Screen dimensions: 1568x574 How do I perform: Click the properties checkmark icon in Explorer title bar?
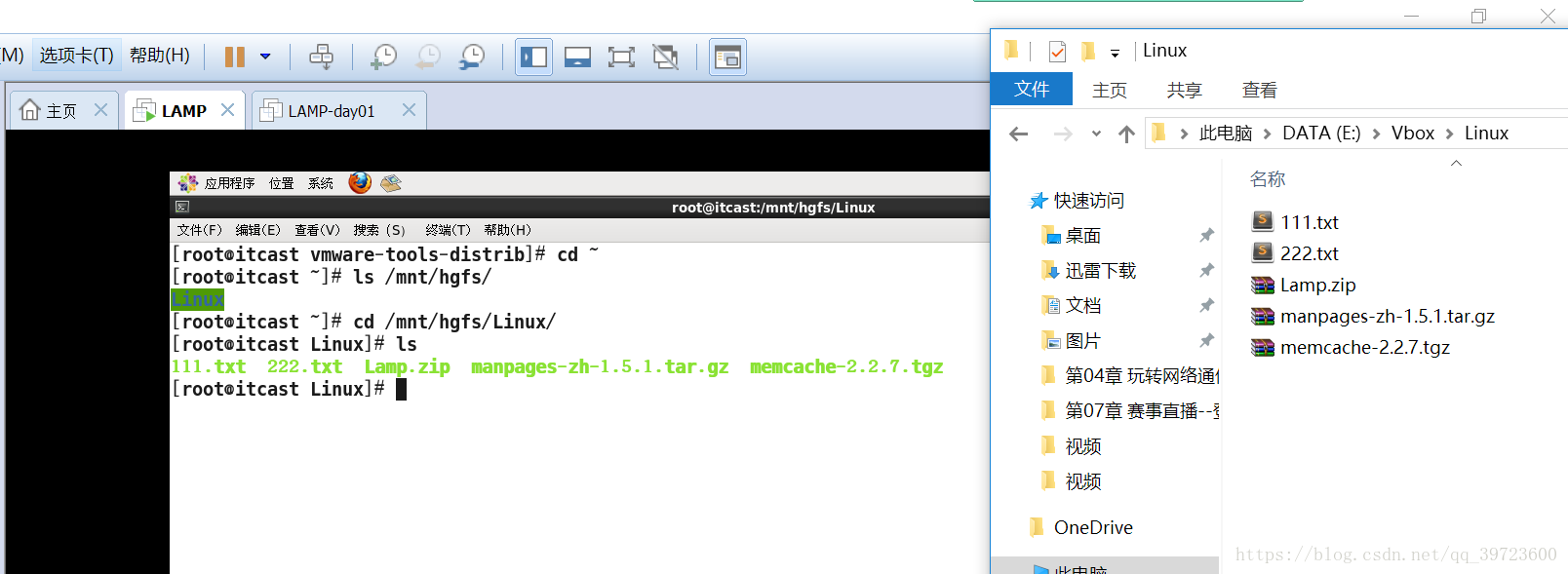pos(1057,51)
